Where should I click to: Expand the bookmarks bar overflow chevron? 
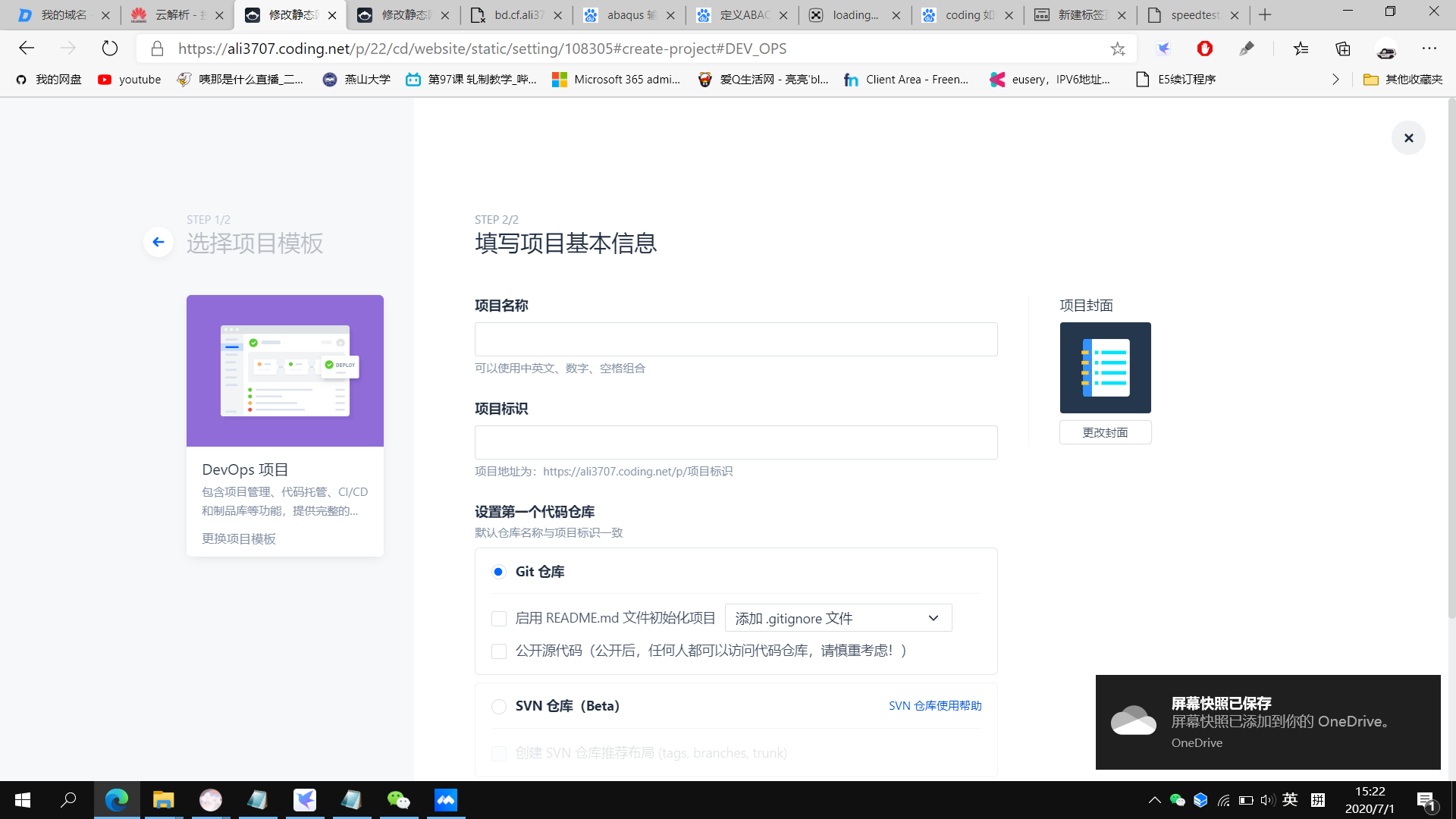[x=1335, y=80]
